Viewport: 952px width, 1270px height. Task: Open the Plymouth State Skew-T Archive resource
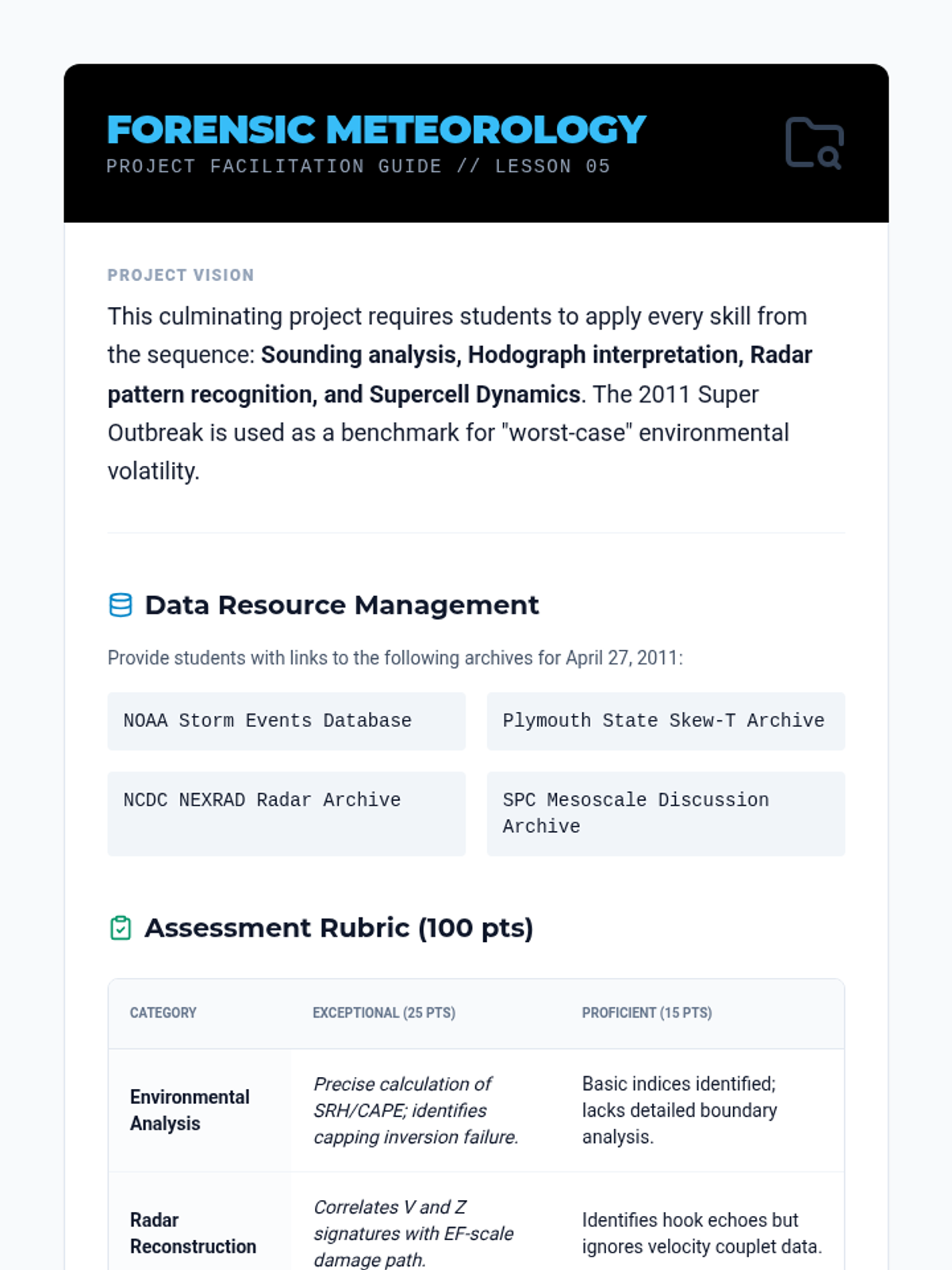point(665,721)
